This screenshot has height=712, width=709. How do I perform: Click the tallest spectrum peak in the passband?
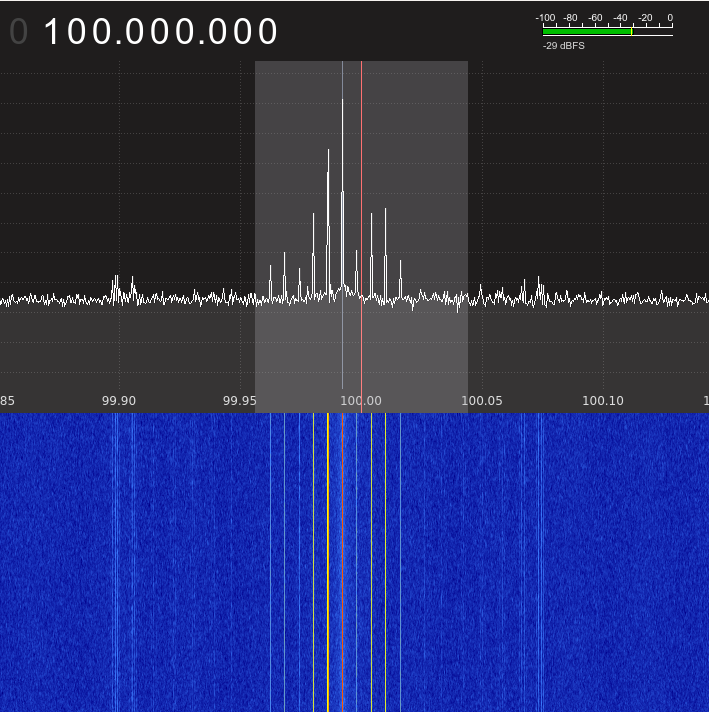coord(342,100)
